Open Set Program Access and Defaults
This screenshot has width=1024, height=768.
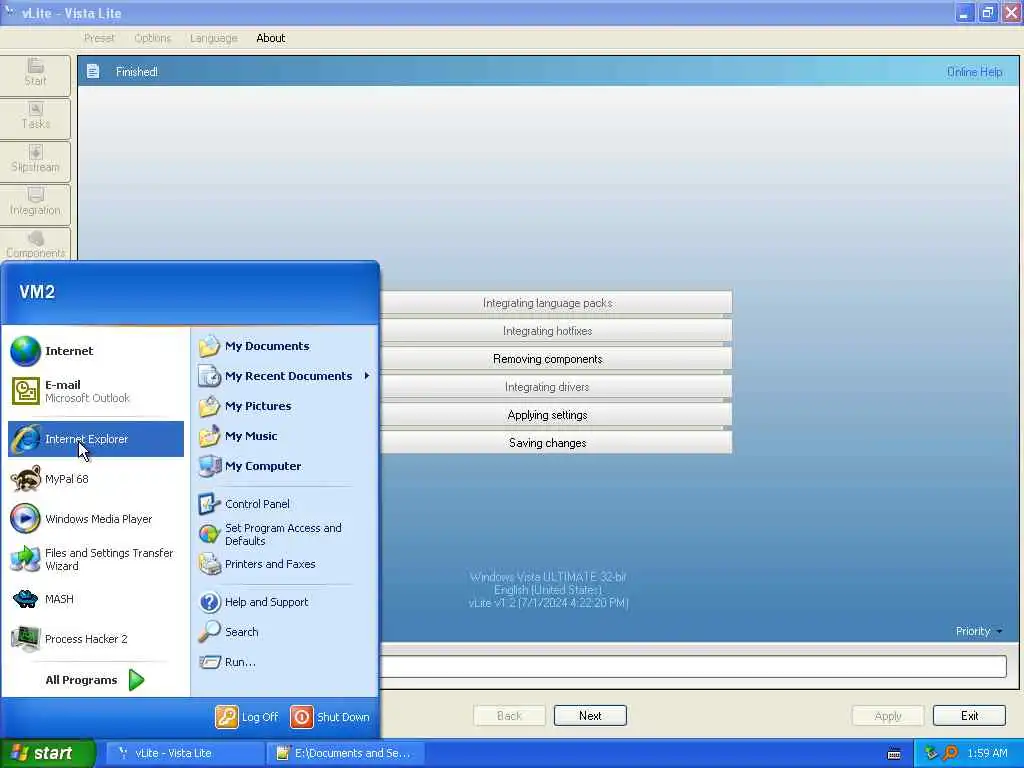coord(284,534)
